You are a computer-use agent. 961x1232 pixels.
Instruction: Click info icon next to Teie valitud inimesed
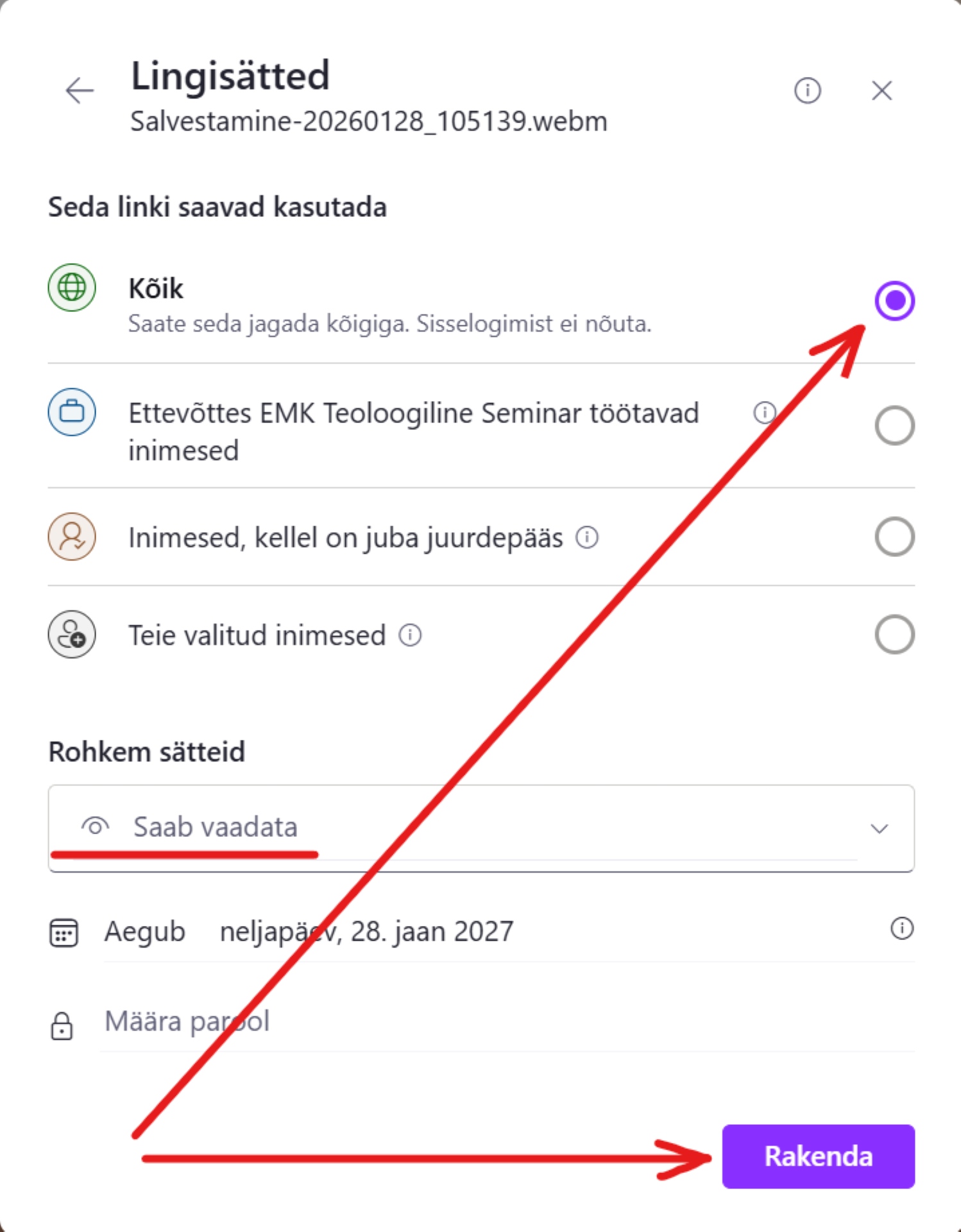click(x=410, y=635)
